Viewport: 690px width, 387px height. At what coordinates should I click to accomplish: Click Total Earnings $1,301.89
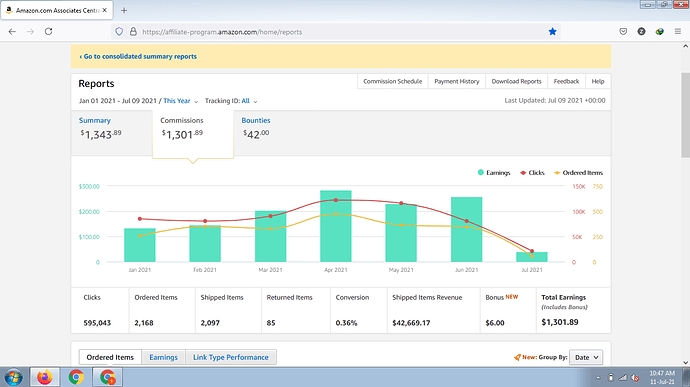tap(560, 322)
